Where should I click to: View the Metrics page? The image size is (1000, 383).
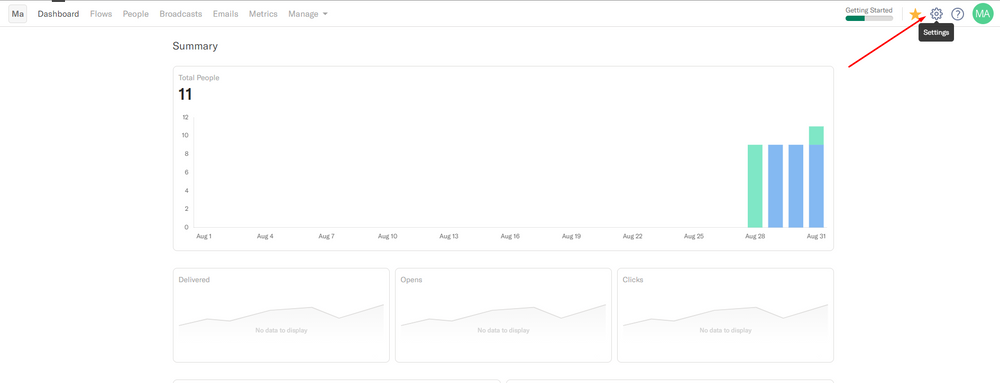(x=263, y=14)
